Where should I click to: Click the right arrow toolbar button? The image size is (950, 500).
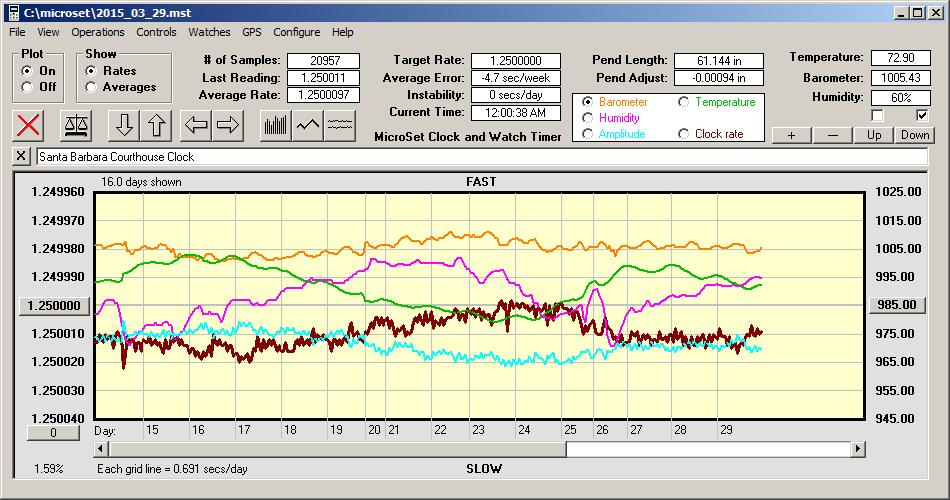point(228,125)
